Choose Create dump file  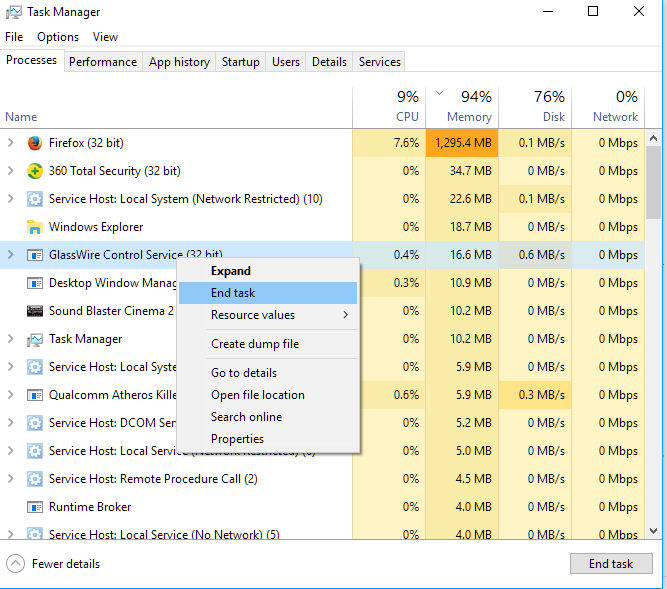268,344
